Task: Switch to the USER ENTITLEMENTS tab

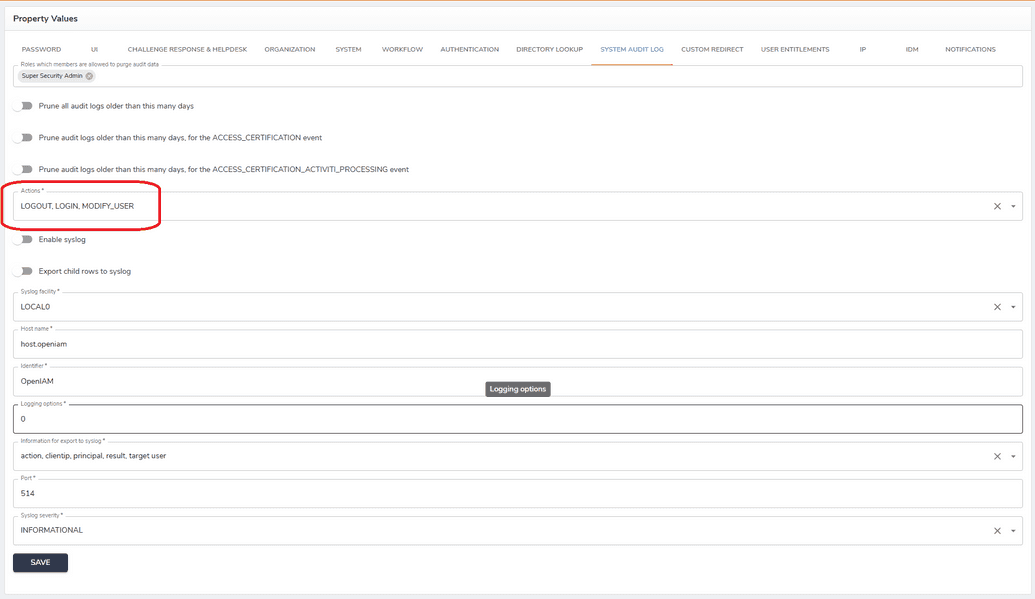Action: pos(797,48)
